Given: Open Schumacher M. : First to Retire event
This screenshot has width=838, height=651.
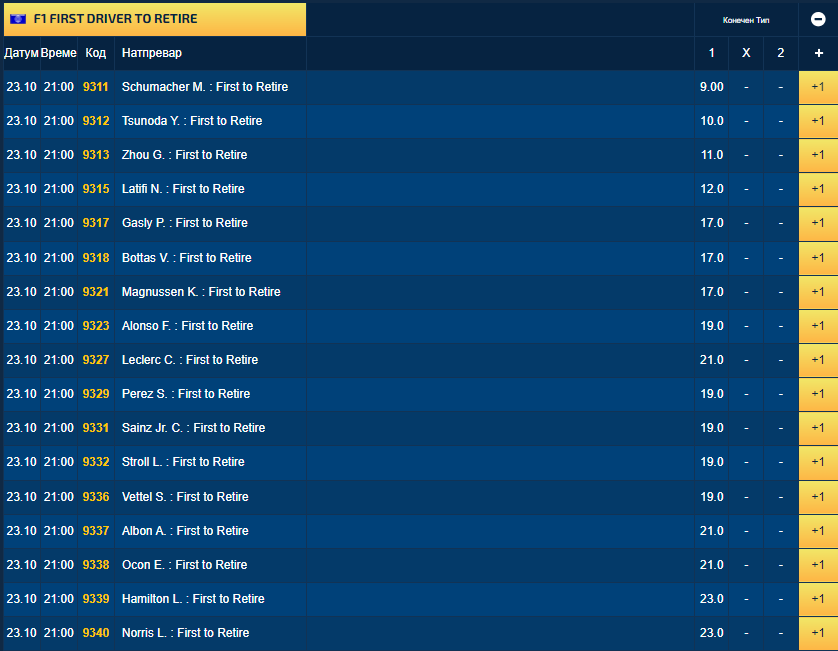Looking at the screenshot, I should point(205,87).
